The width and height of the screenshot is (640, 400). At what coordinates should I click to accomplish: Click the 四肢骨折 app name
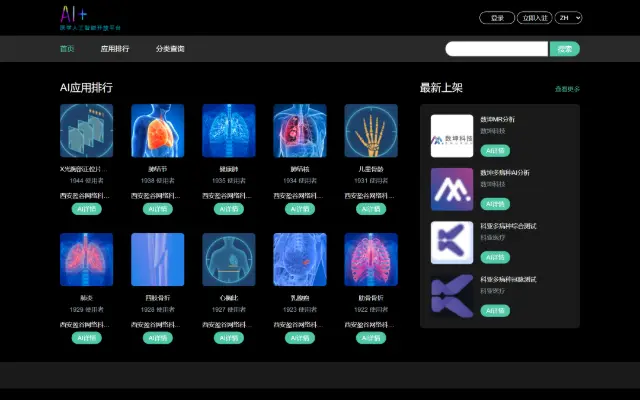coord(158,298)
